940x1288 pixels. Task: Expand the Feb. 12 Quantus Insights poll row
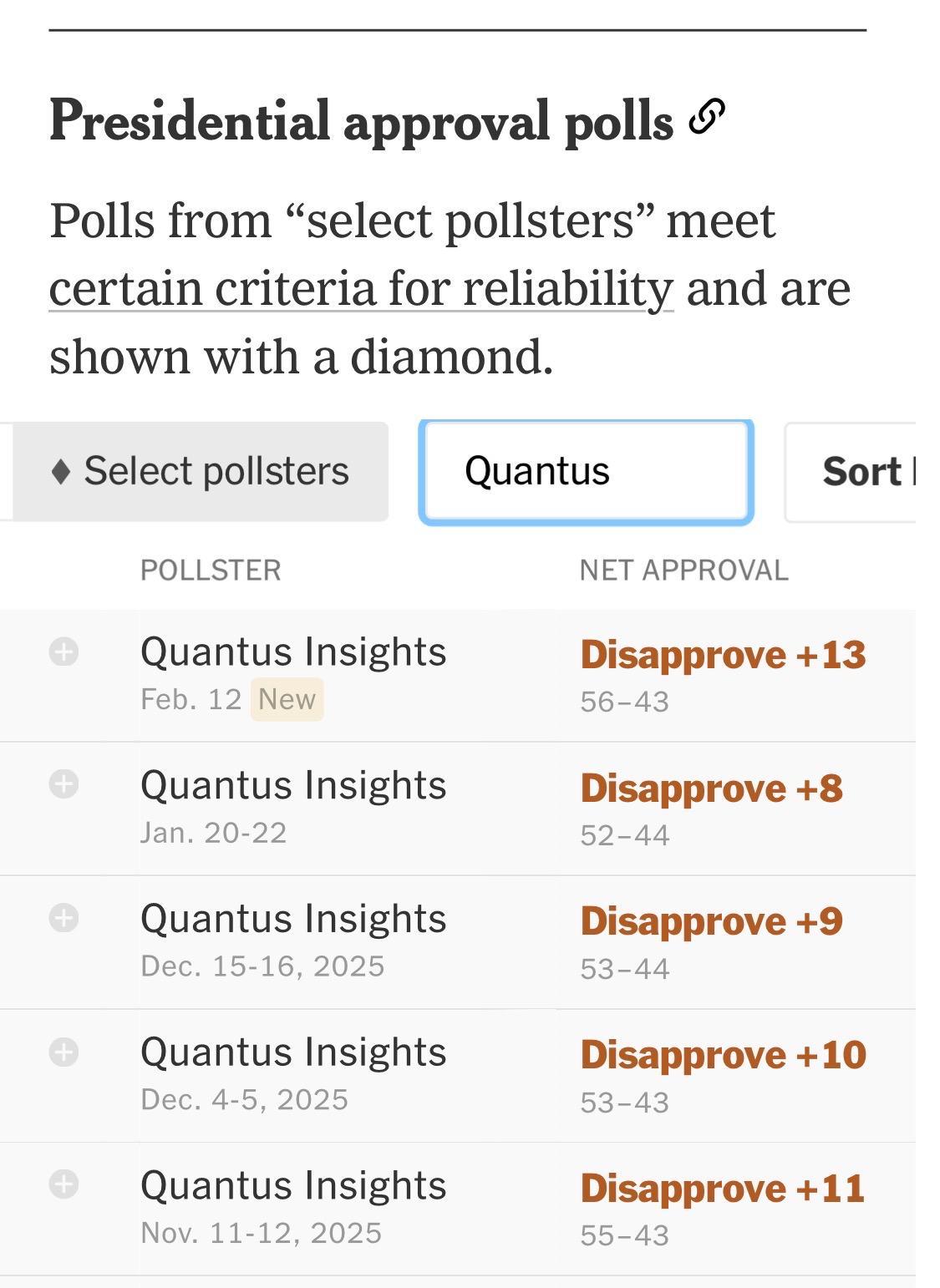point(64,652)
